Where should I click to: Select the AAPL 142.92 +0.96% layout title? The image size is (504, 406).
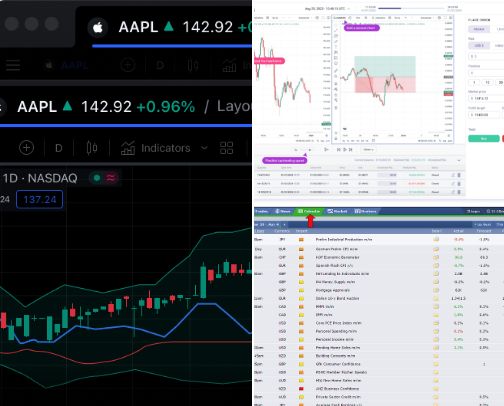pyautogui.click(x=106, y=107)
